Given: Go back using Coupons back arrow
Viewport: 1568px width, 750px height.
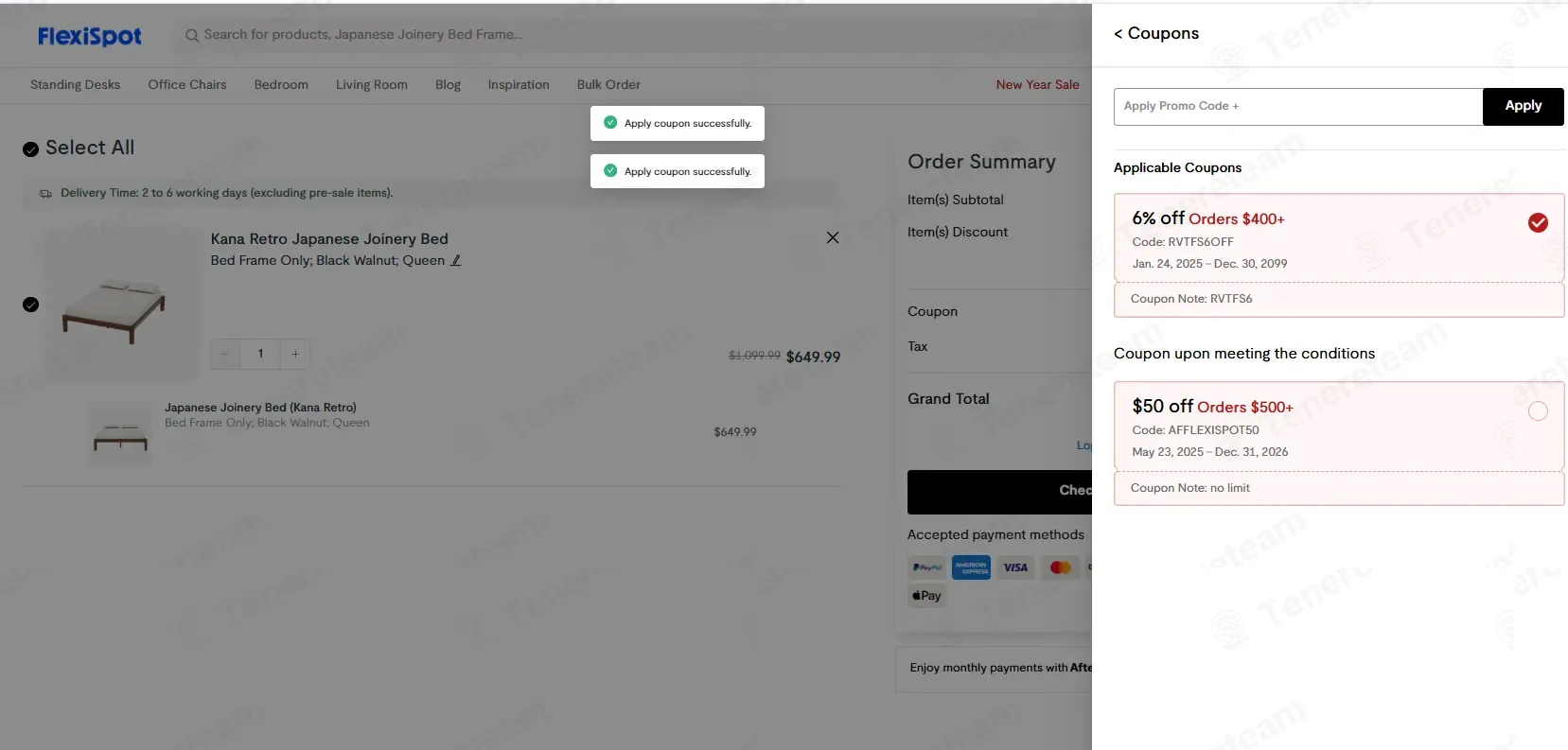Looking at the screenshot, I should coord(1118,34).
